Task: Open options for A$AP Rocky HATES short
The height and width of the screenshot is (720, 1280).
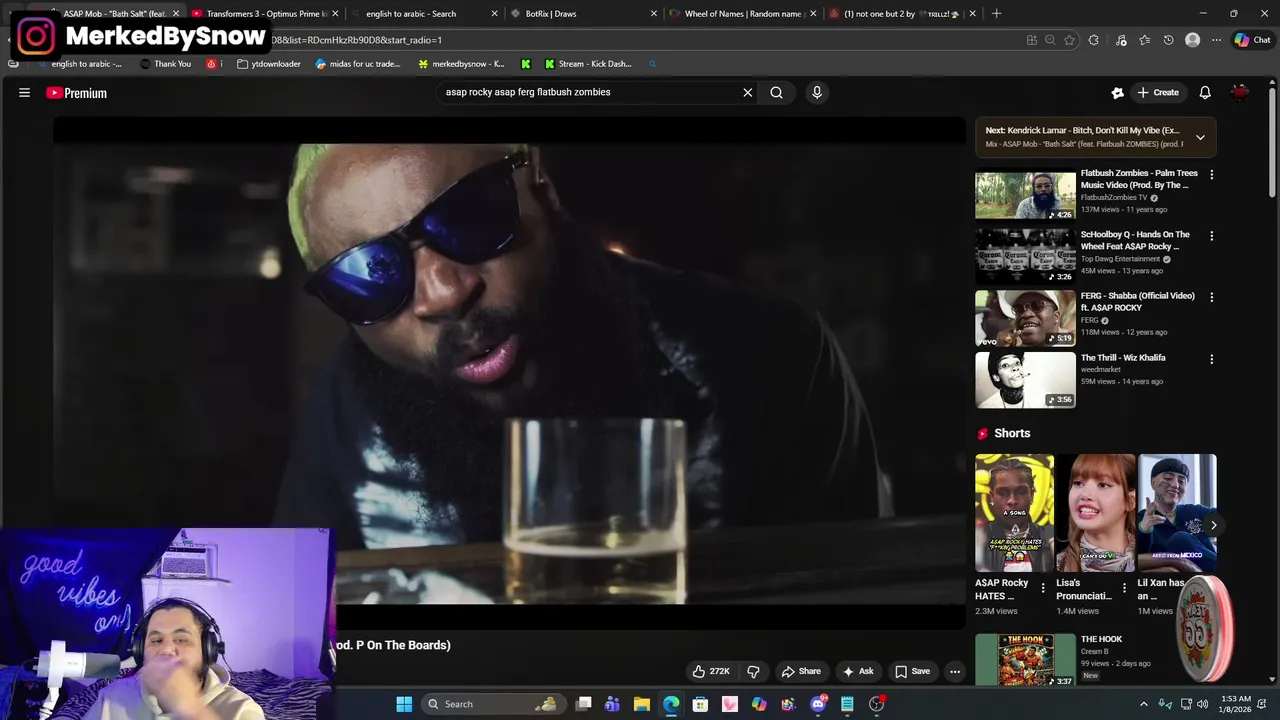Action: coord(1043,588)
